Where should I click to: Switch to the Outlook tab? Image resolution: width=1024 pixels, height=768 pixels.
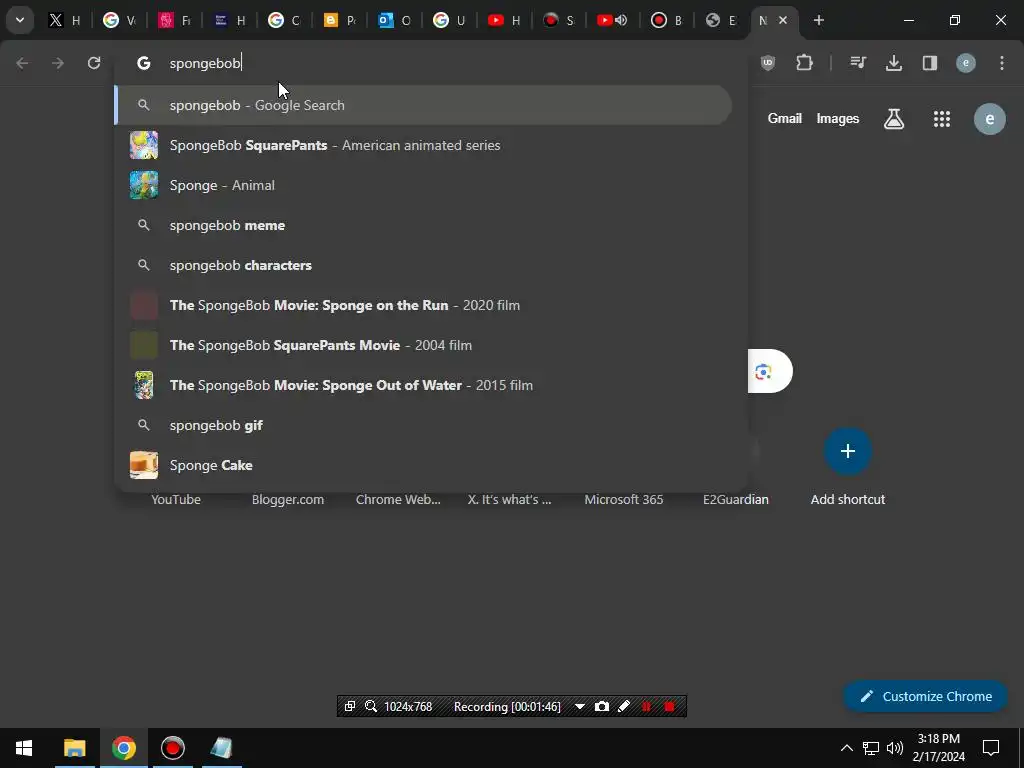[x=395, y=20]
